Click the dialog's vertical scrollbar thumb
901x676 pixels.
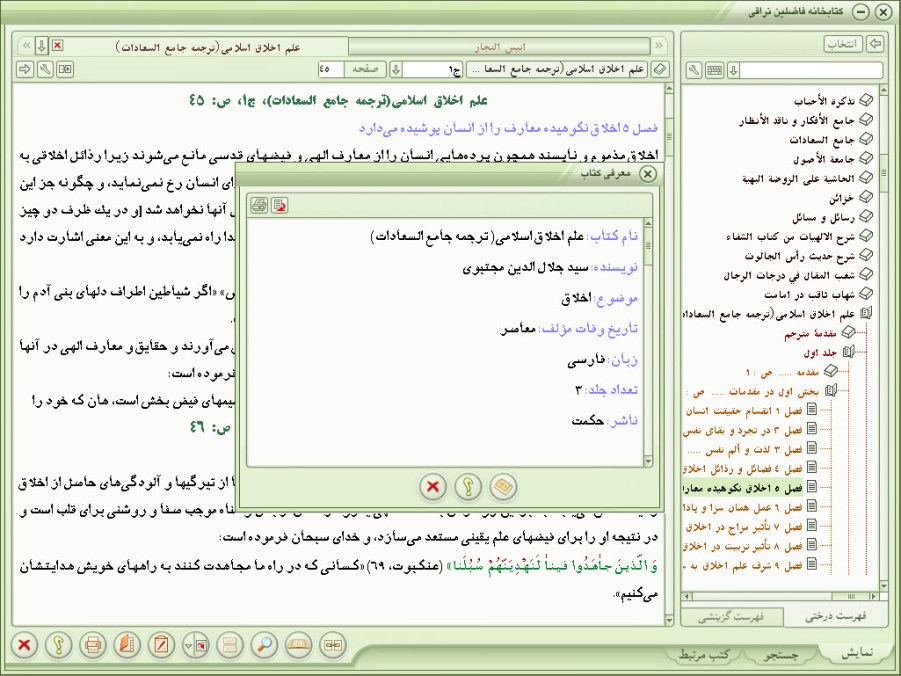(648, 245)
